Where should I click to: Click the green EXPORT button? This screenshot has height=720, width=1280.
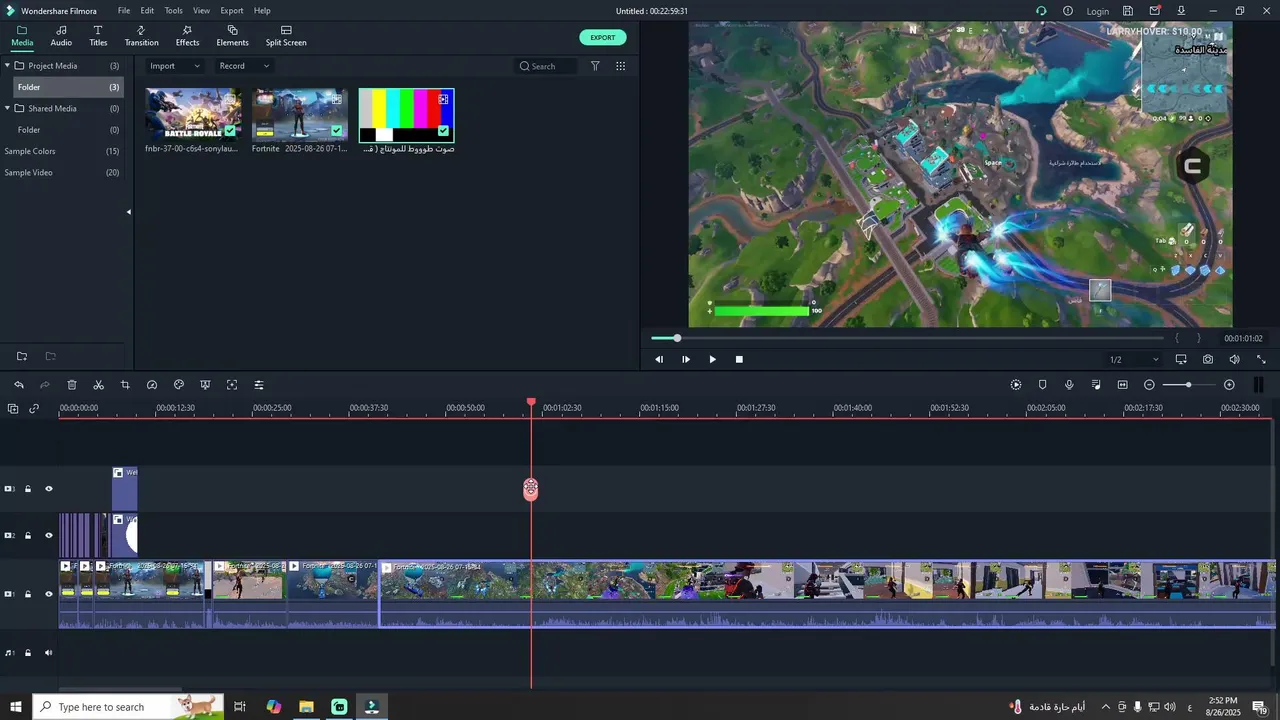[x=603, y=37]
